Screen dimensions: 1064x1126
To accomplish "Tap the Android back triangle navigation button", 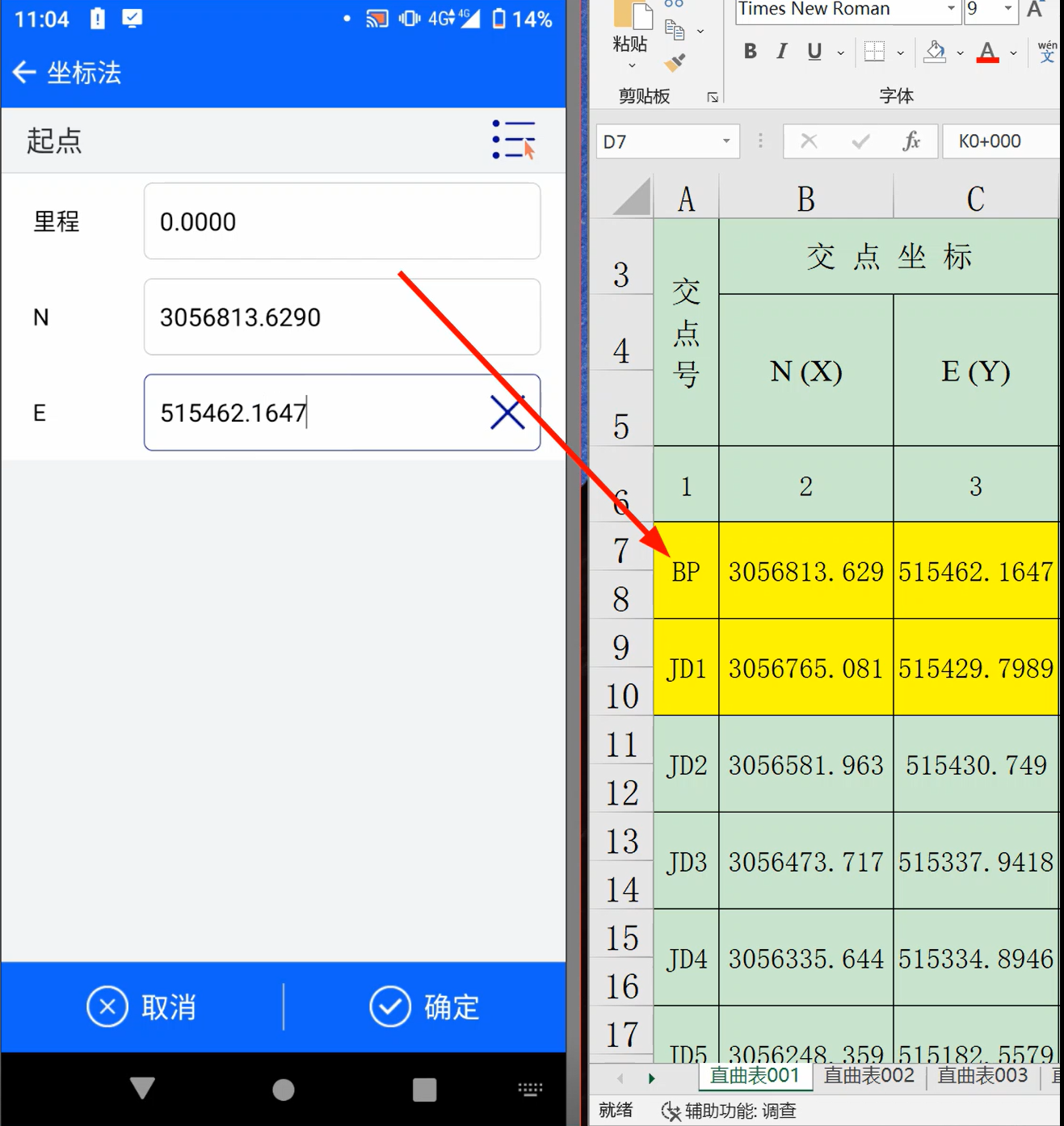I will (142, 1088).
